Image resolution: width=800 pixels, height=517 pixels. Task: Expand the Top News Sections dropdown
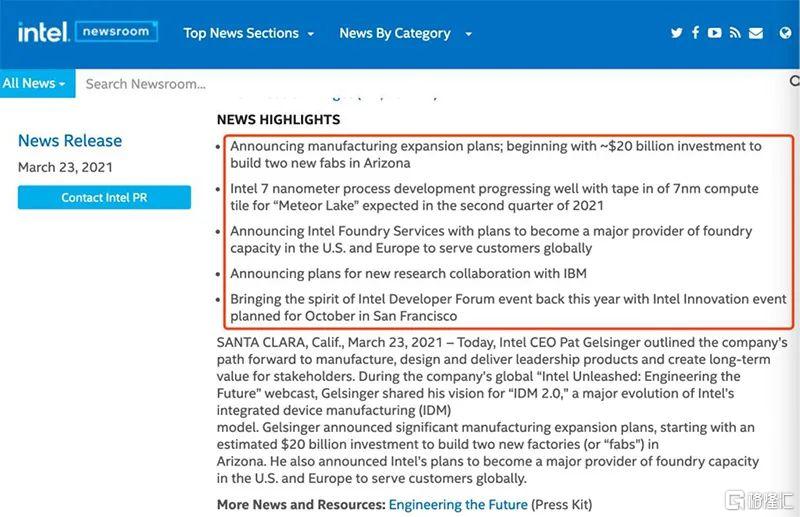248,33
